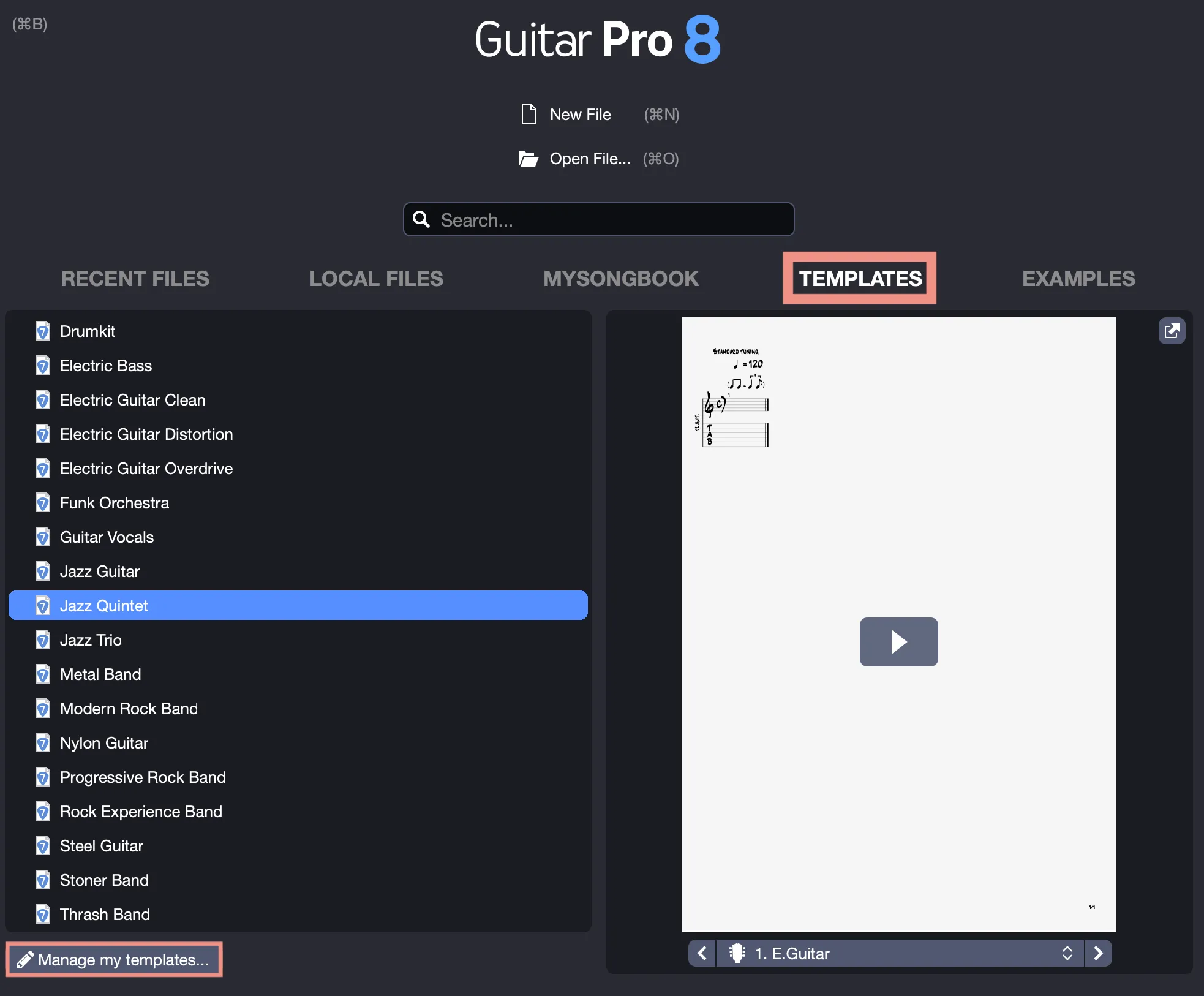Select the highlighted Jazz Quintet template
The height and width of the screenshot is (996, 1204).
click(x=298, y=606)
